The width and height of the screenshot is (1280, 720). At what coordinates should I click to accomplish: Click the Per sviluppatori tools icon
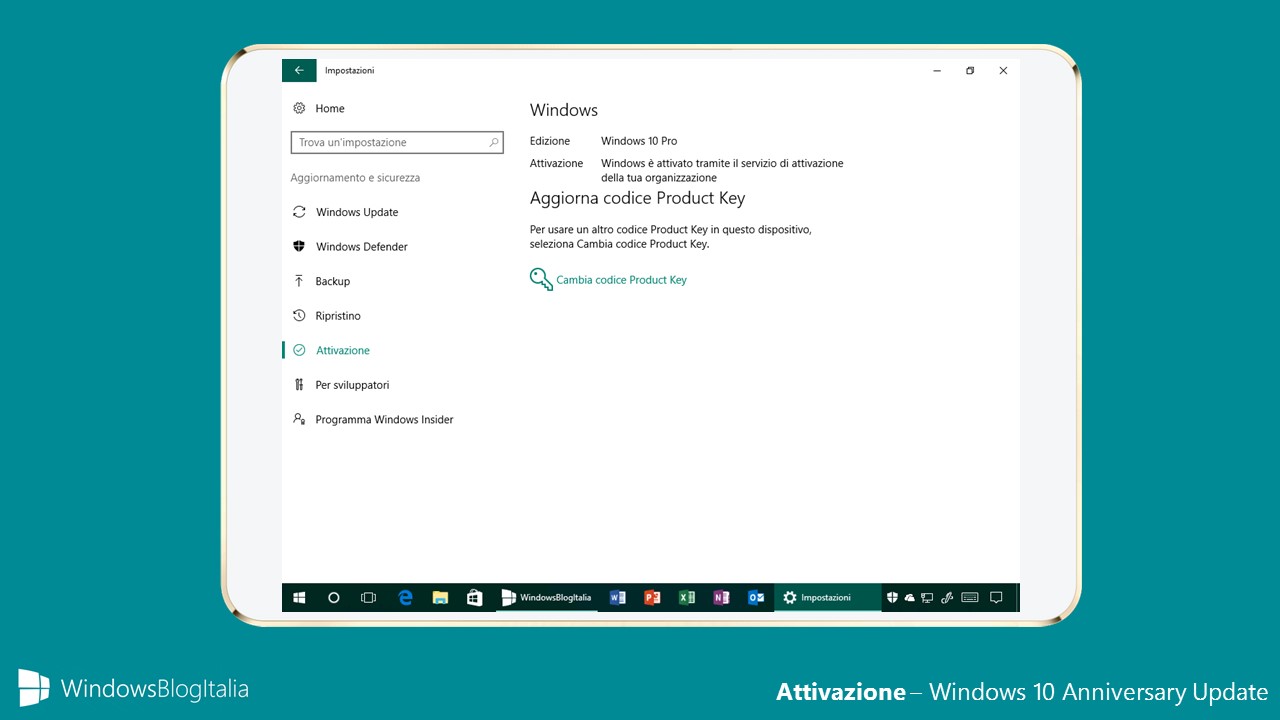pyautogui.click(x=299, y=385)
